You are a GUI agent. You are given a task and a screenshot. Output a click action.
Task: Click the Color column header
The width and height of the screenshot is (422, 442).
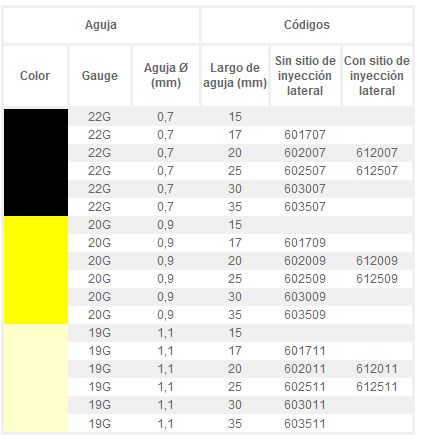point(35,76)
